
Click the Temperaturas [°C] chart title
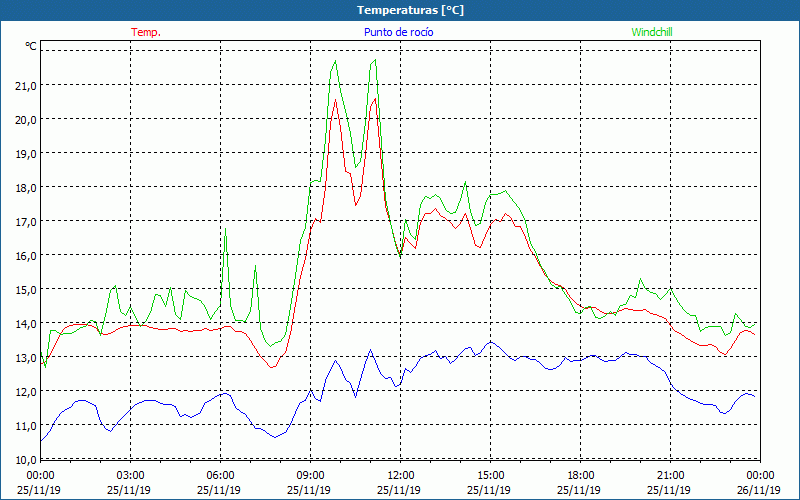(410, 10)
